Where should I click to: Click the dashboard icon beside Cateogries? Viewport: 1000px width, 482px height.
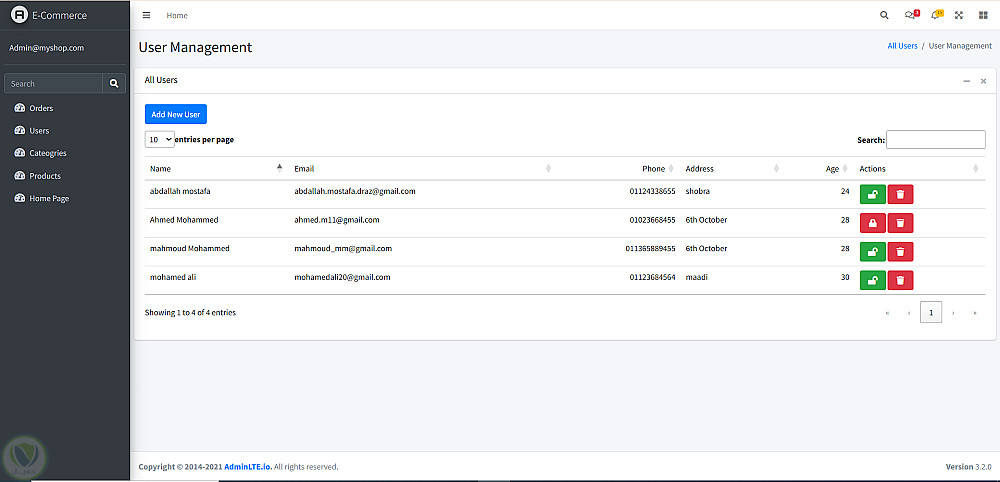[19, 153]
